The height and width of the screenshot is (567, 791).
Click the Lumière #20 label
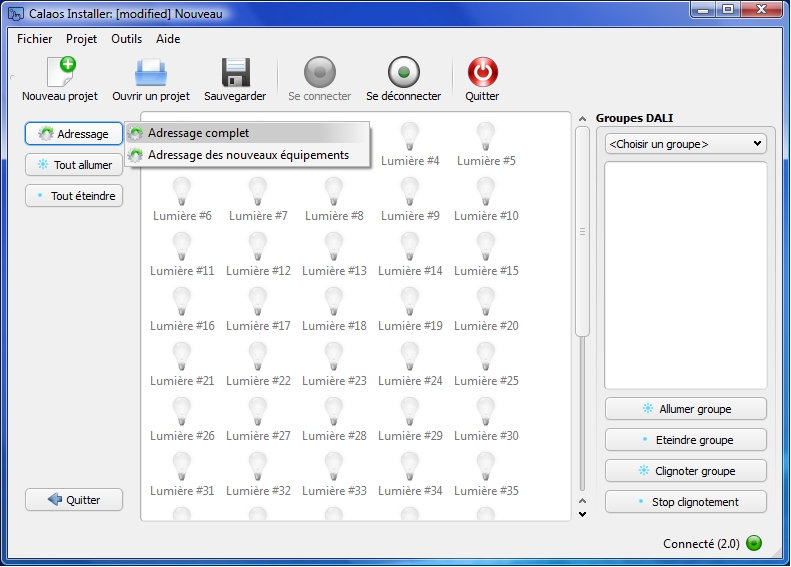click(486, 326)
